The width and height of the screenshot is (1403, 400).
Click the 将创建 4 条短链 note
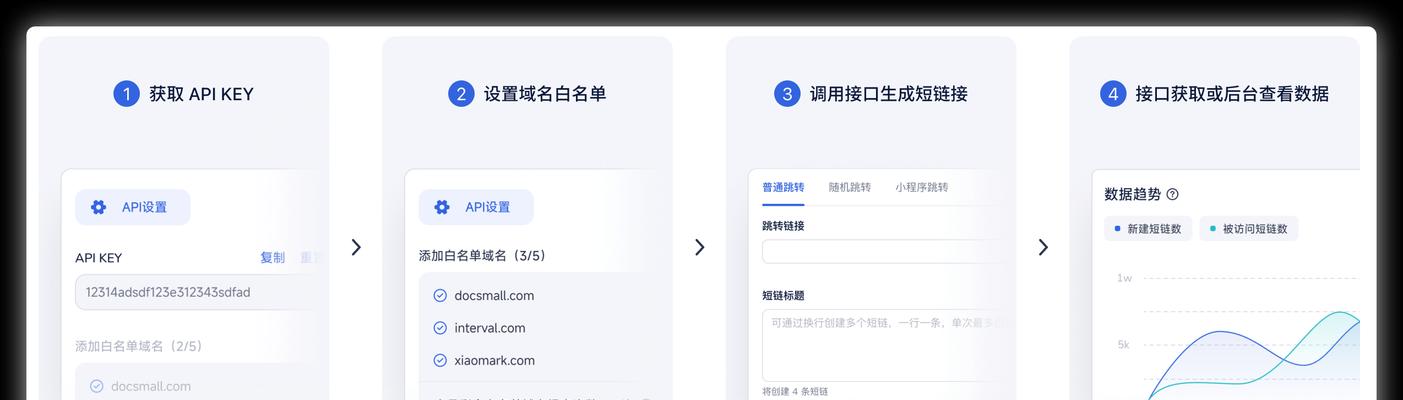coord(795,391)
